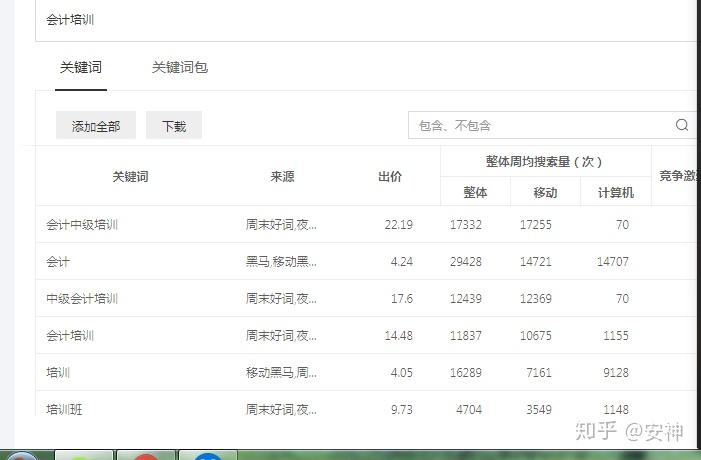701x460 pixels.
Task: Click the 会计培训 search box at top
Action: click(x=367, y=20)
